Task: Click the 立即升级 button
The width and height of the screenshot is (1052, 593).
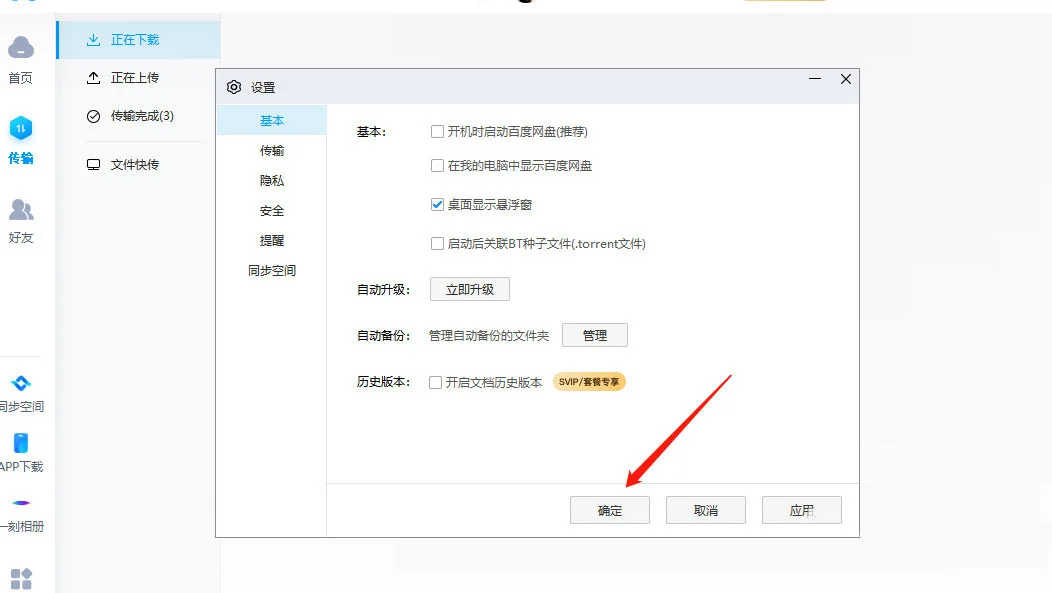Action: (470, 289)
